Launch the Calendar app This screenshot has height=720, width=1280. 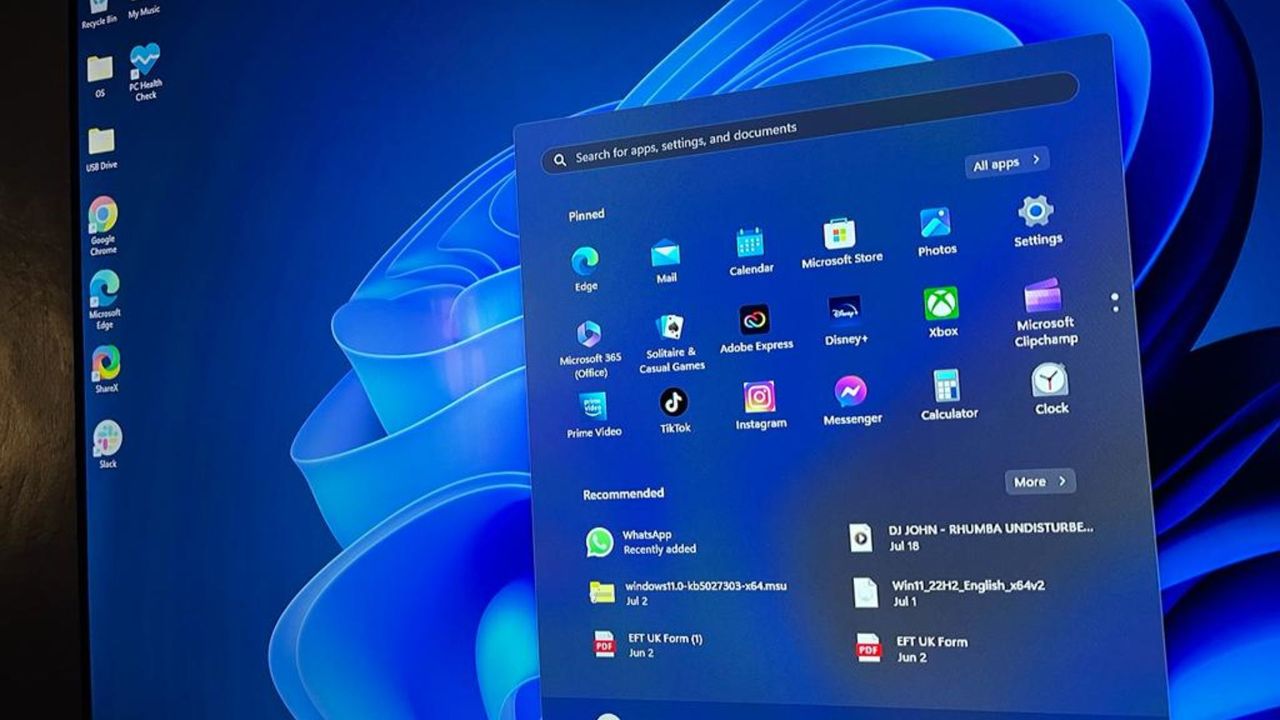[750, 252]
